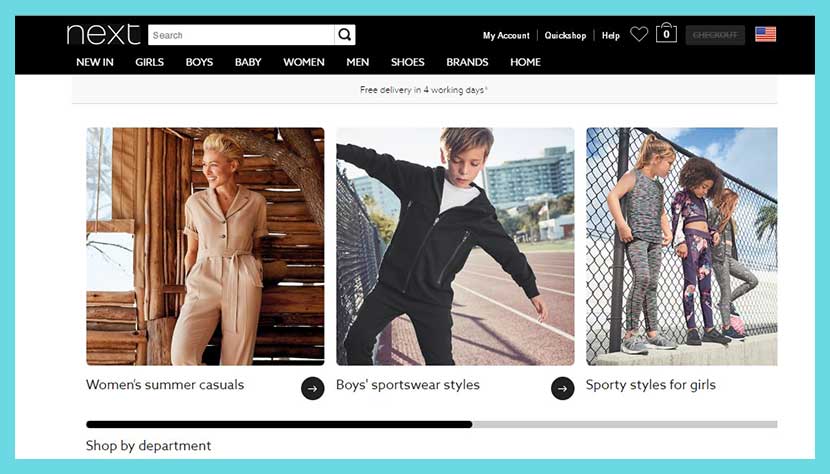Open the shopping bag icon
The width and height of the screenshot is (830, 474).
point(666,33)
